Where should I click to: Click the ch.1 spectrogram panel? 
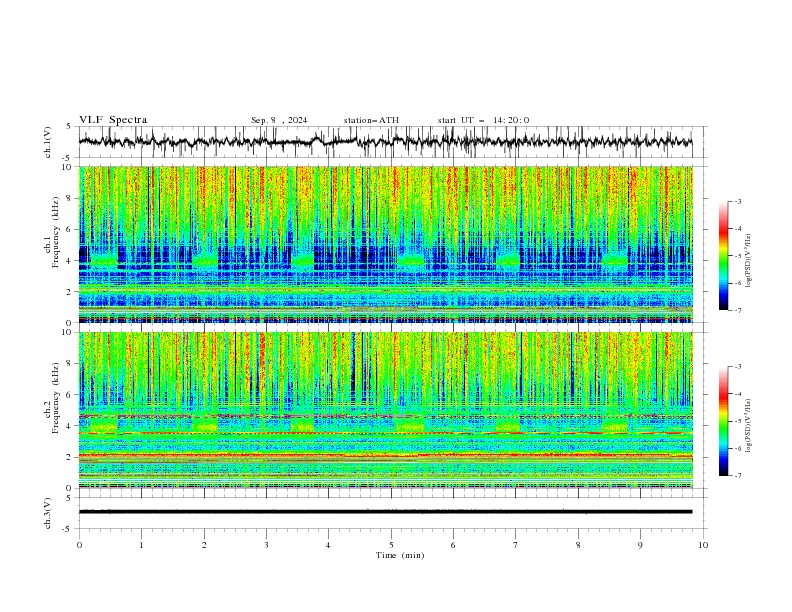pos(393,244)
